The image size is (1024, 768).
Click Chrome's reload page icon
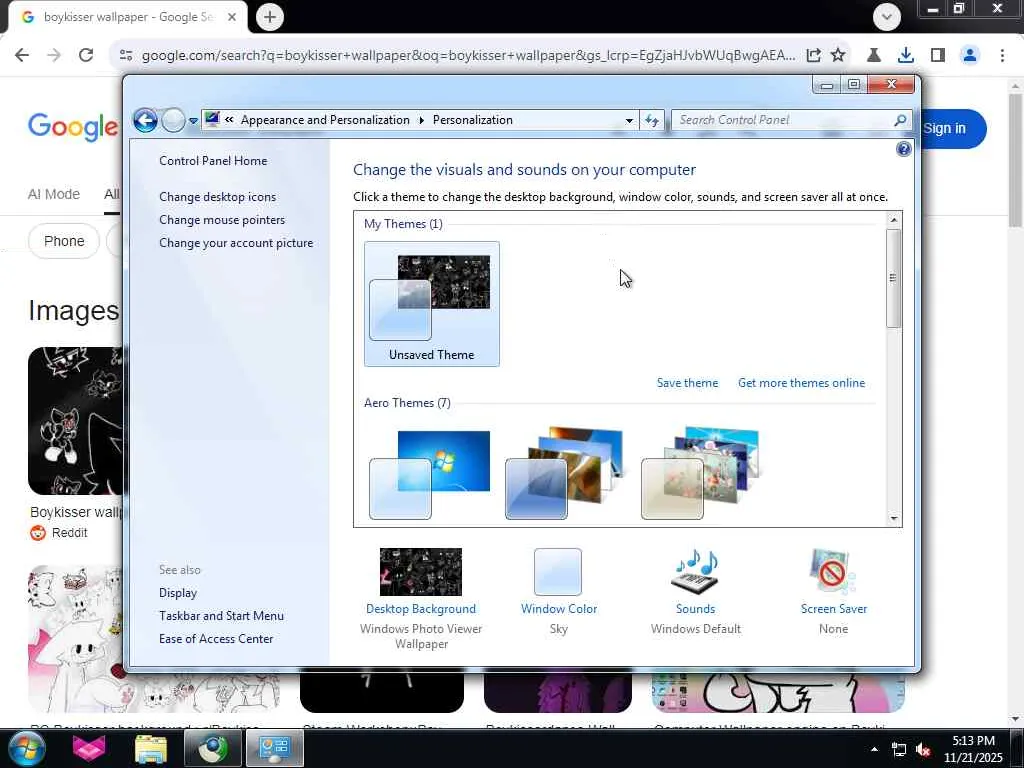click(x=86, y=55)
